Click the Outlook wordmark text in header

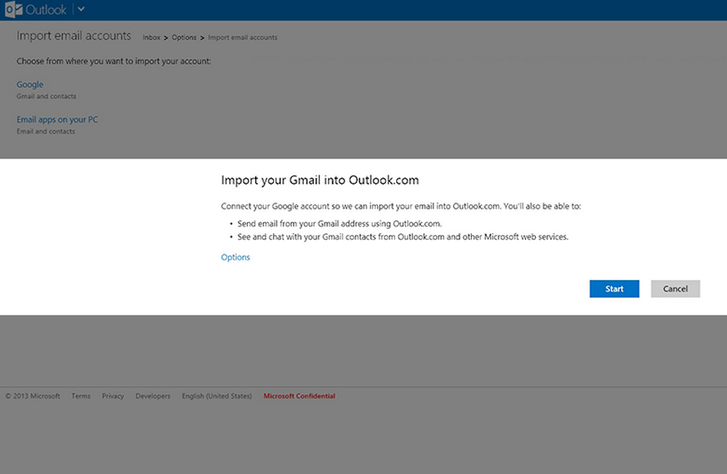click(46, 9)
